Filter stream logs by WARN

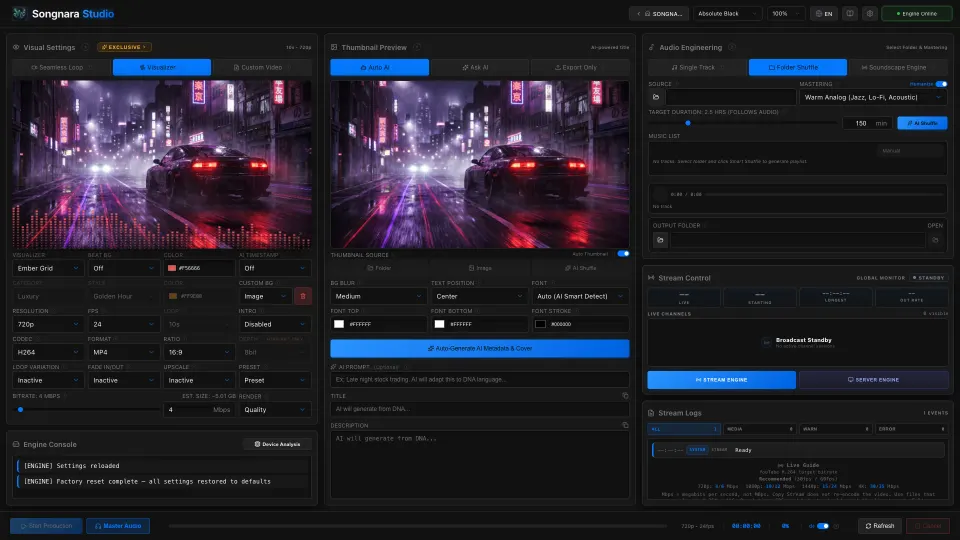click(x=835, y=429)
